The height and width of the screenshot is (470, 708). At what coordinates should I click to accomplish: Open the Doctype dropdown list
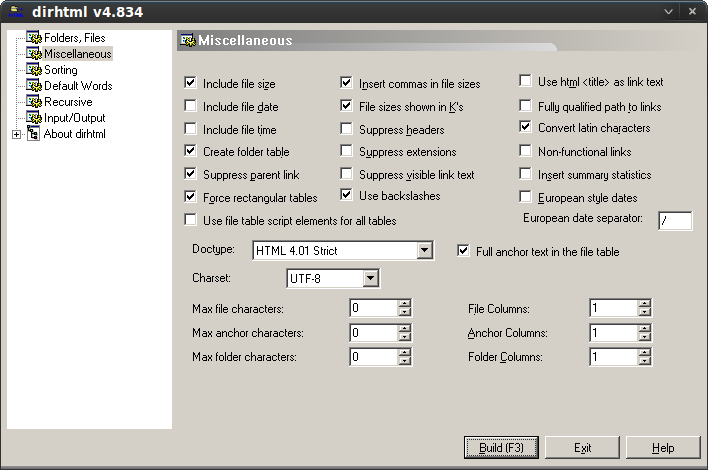tap(424, 250)
